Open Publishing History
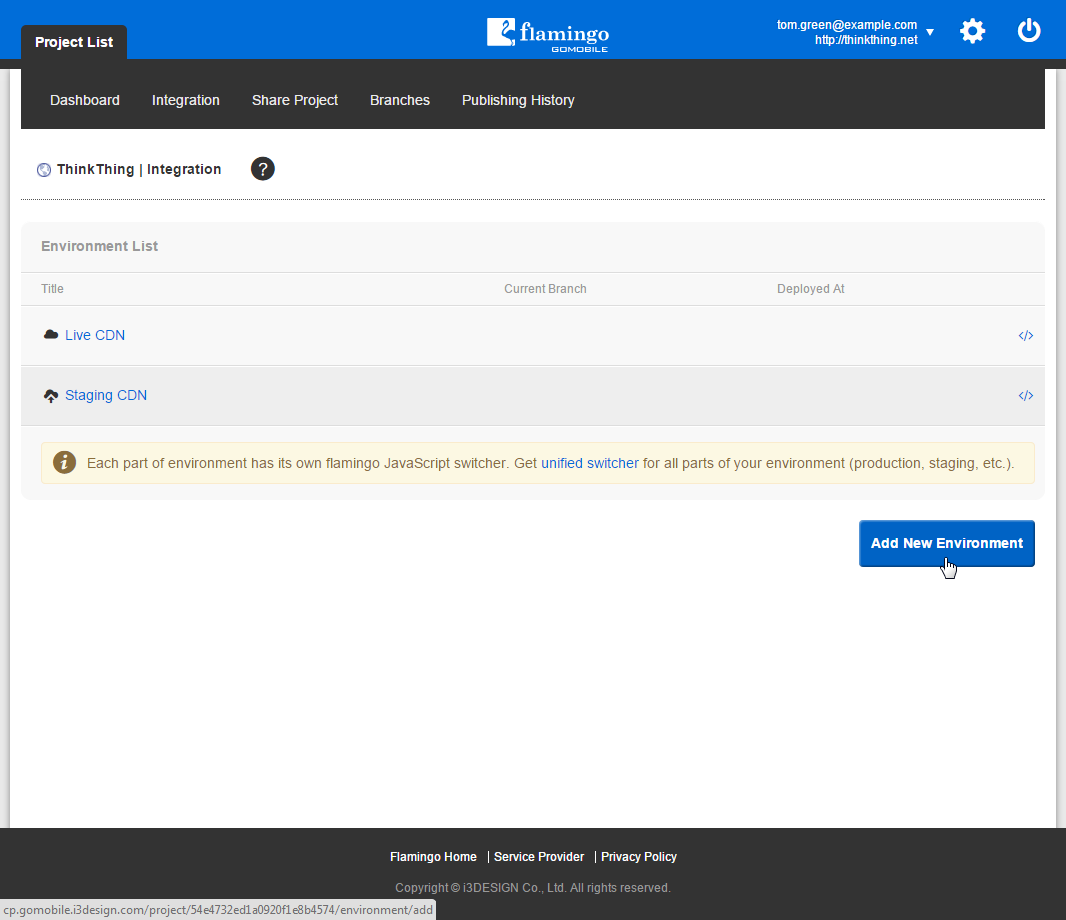 [518, 100]
